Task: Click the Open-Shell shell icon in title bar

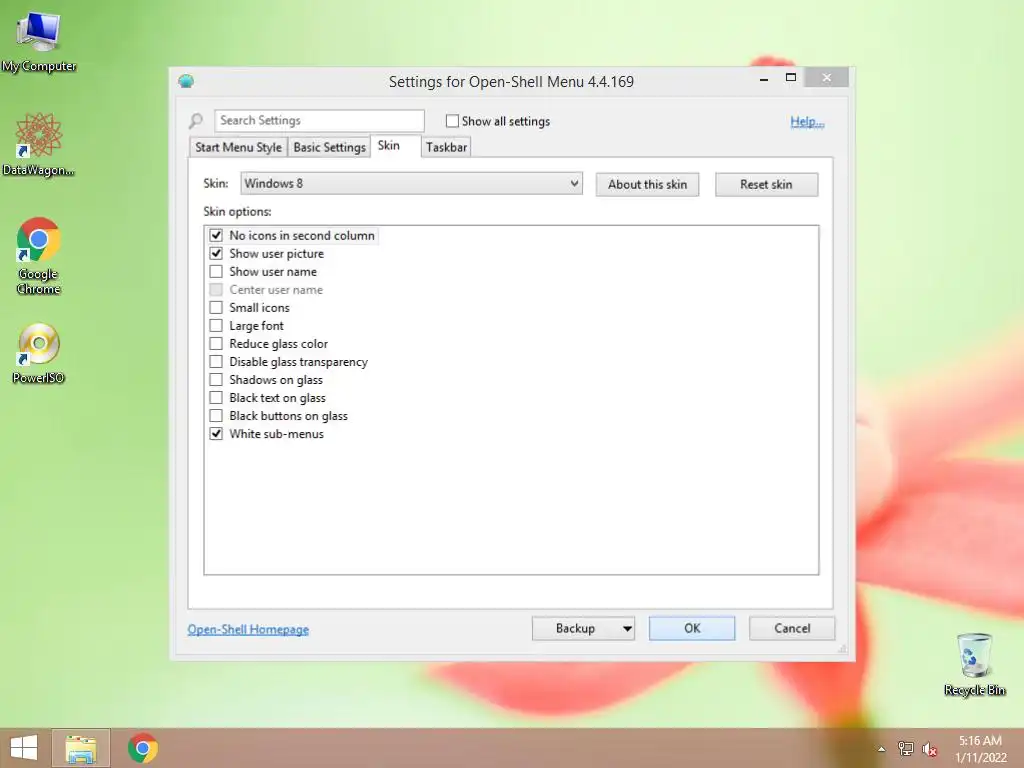Action: [186, 81]
